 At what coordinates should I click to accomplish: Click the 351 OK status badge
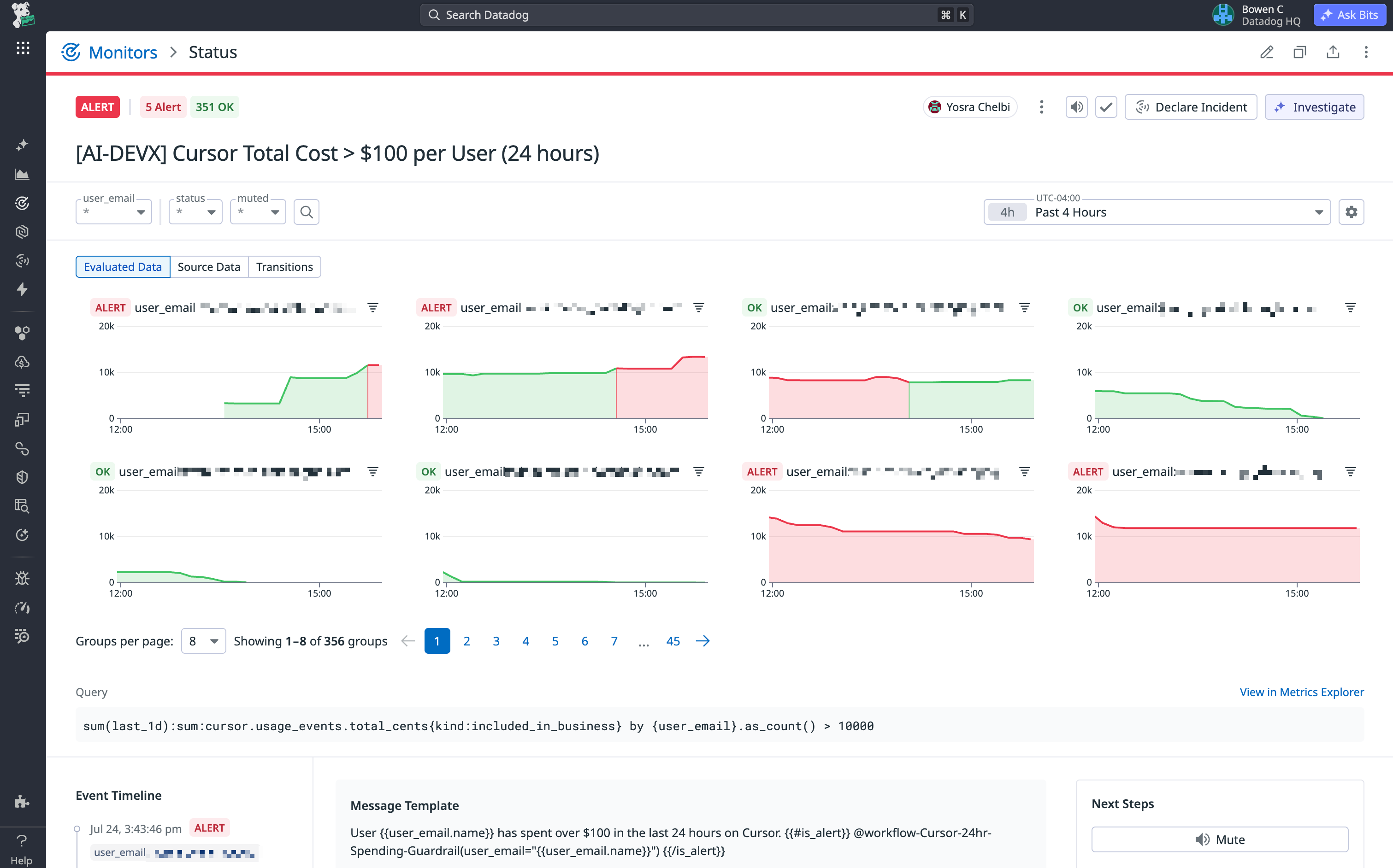click(215, 107)
